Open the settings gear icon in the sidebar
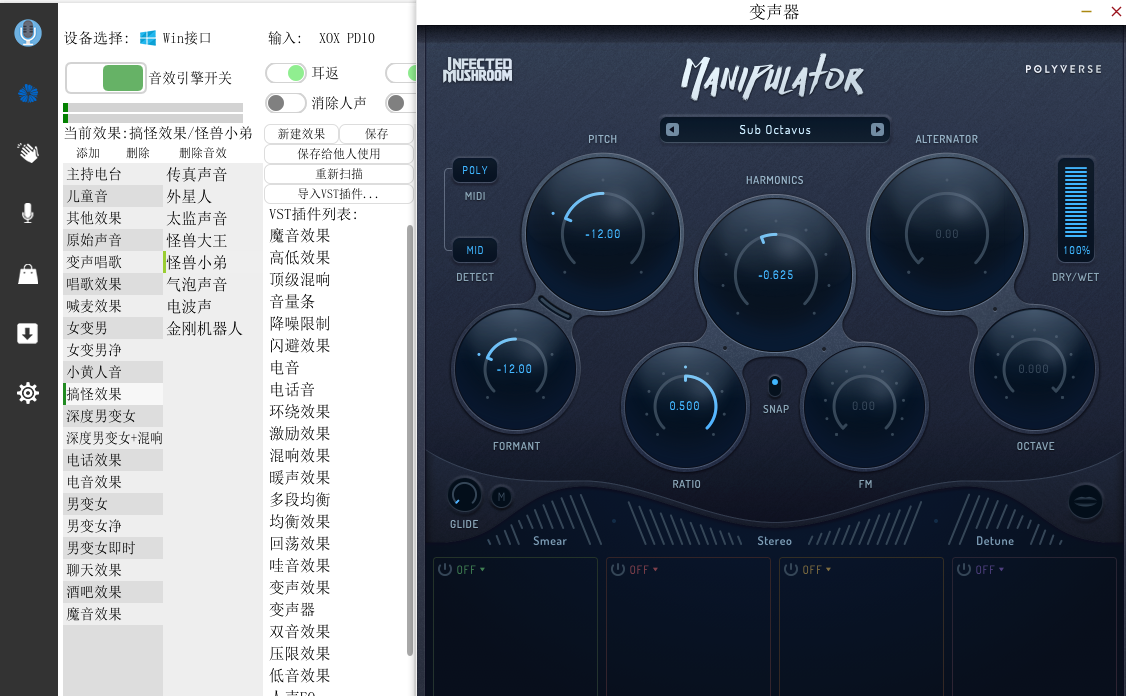Image resolution: width=1126 pixels, height=696 pixels. point(28,393)
